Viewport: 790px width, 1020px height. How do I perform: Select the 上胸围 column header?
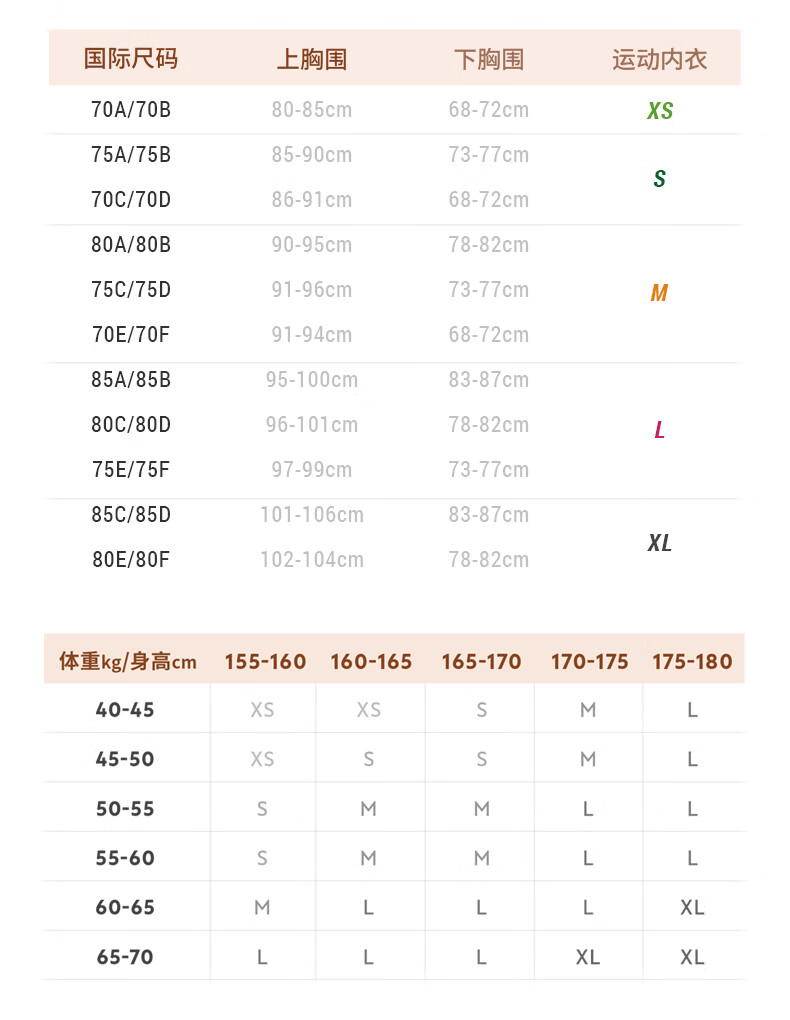click(x=311, y=59)
